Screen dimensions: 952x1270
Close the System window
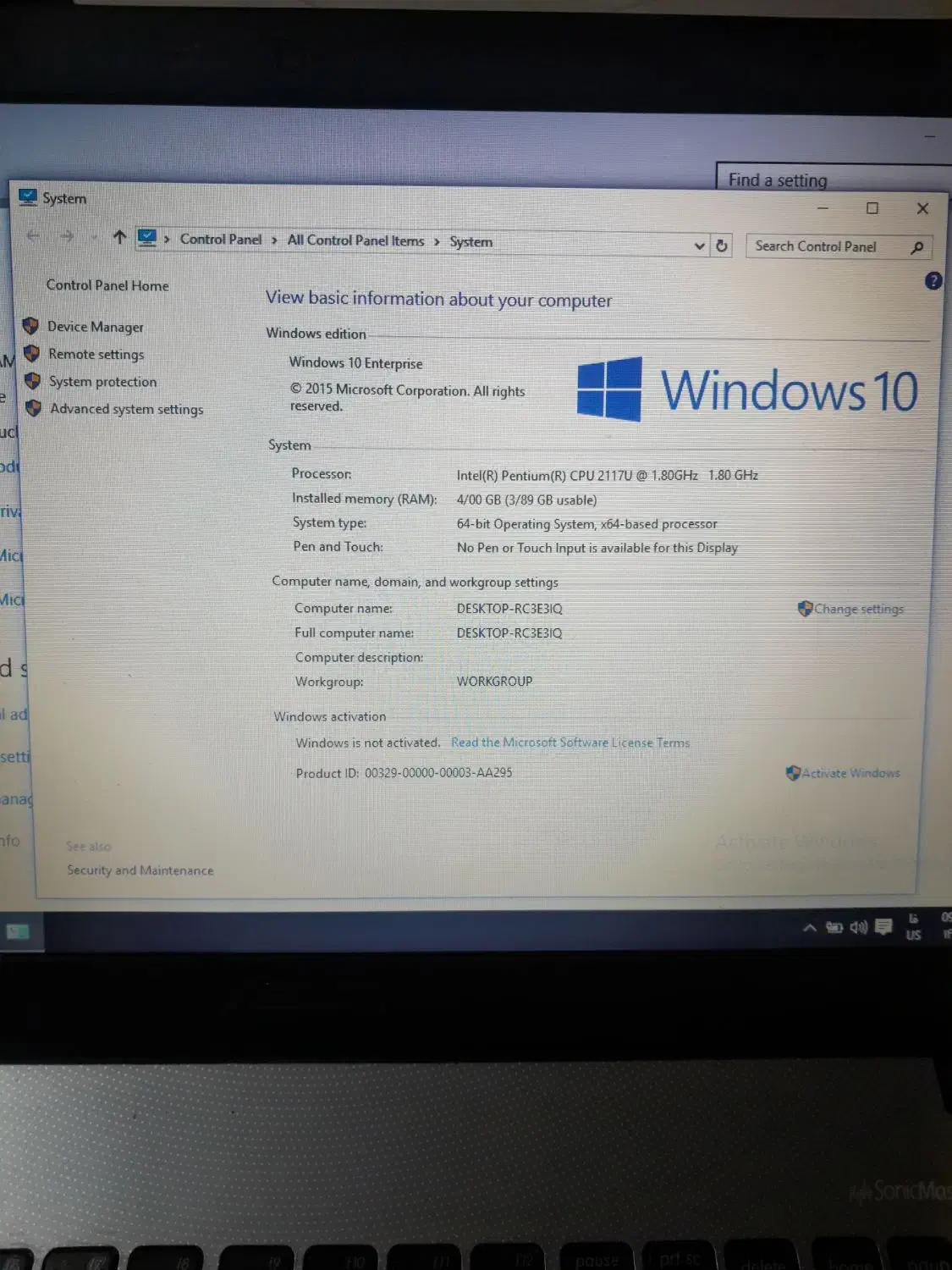tap(922, 208)
